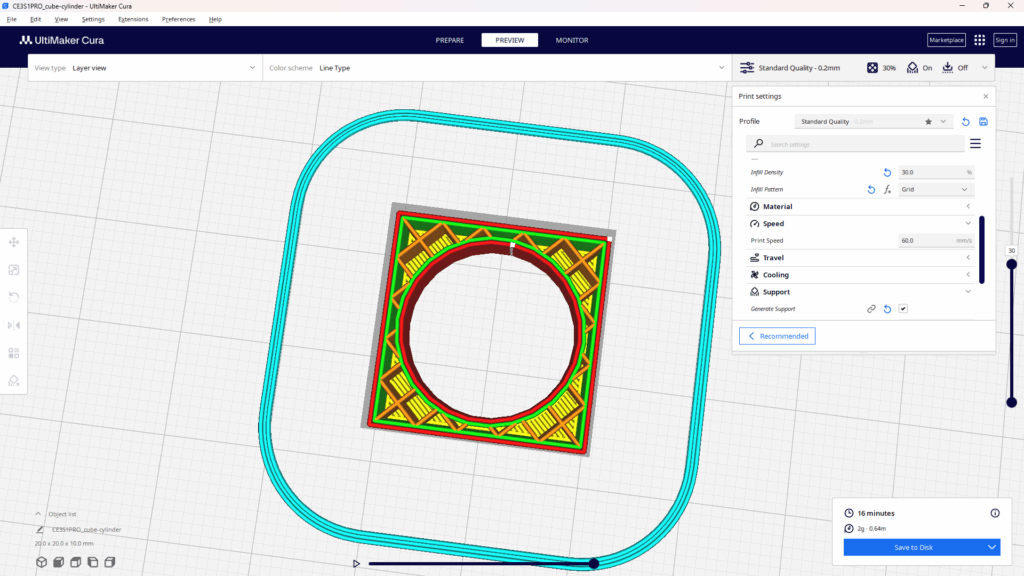1024x576 pixels.
Task: Unlink the Generate Support setting chain icon
Action: (870, 308)
